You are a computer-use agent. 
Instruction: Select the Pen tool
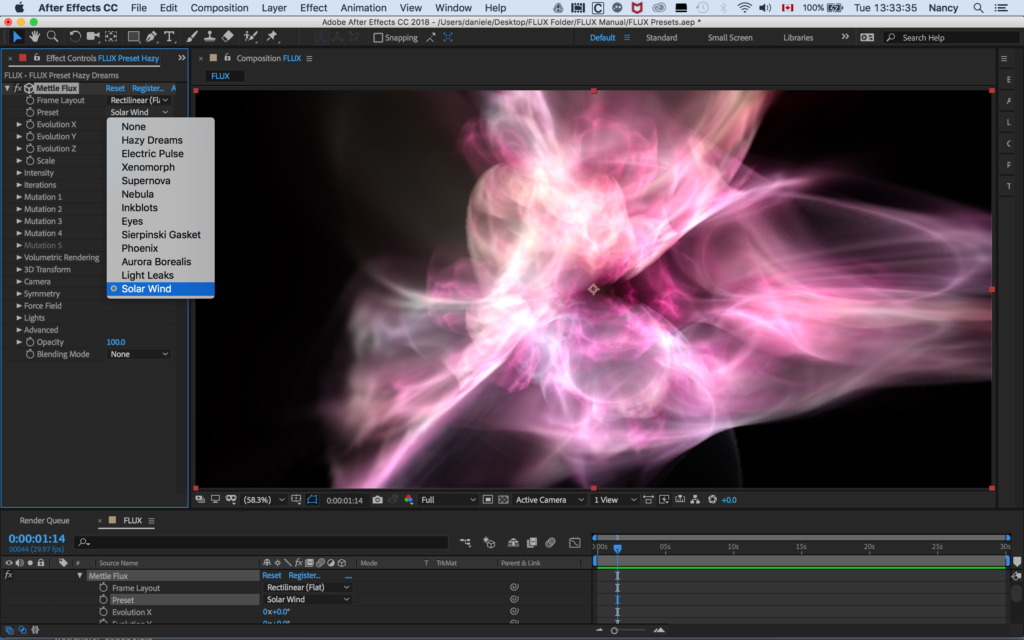(x=151, y=37)
